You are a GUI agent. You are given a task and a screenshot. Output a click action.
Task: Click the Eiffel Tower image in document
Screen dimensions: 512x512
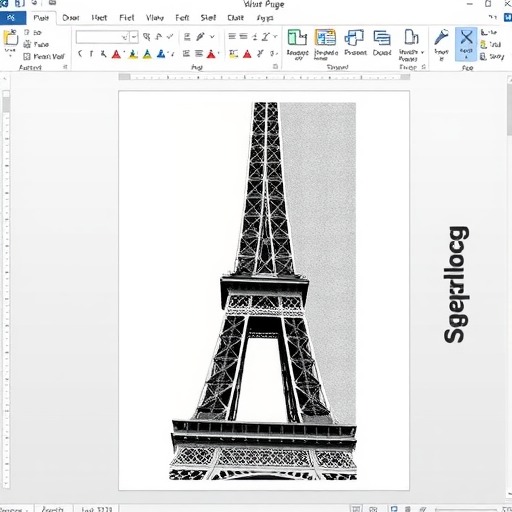(x=263, y=291)
